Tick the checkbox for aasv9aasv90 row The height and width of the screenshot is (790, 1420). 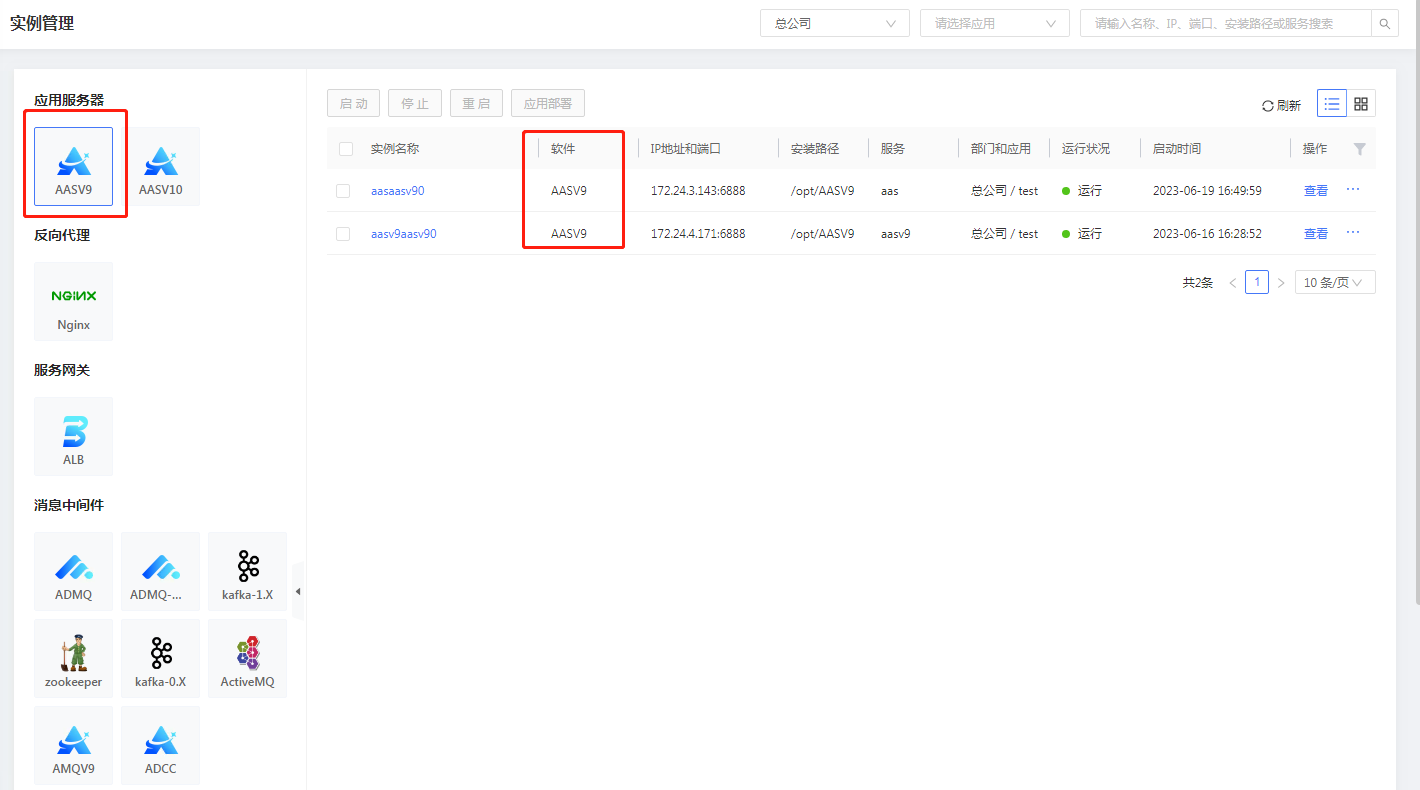tap(344, 234)
